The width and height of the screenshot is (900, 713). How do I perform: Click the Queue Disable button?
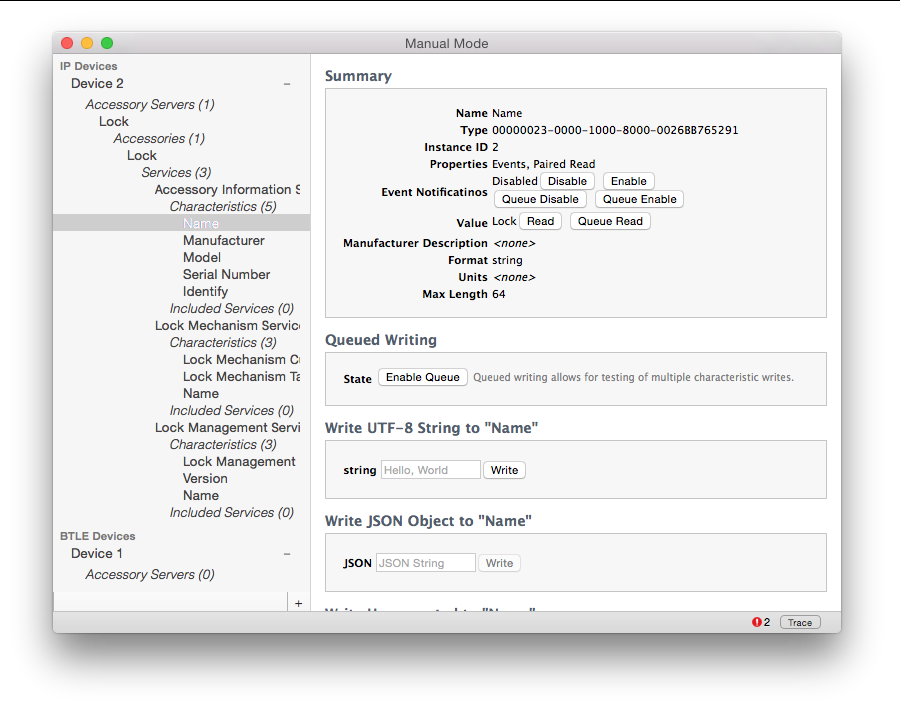tap(540, 199)
